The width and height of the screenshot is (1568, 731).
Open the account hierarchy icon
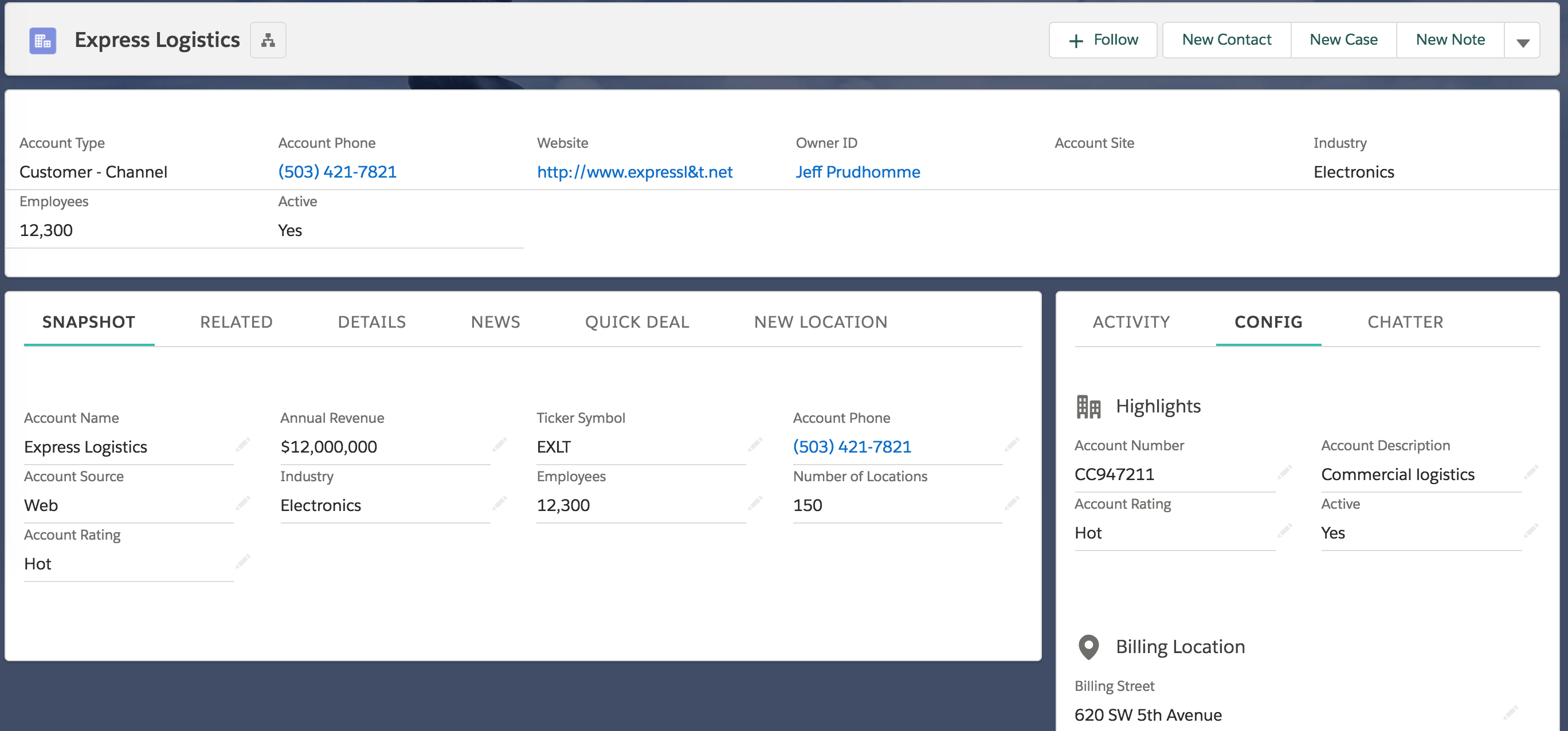pos(268,40)
